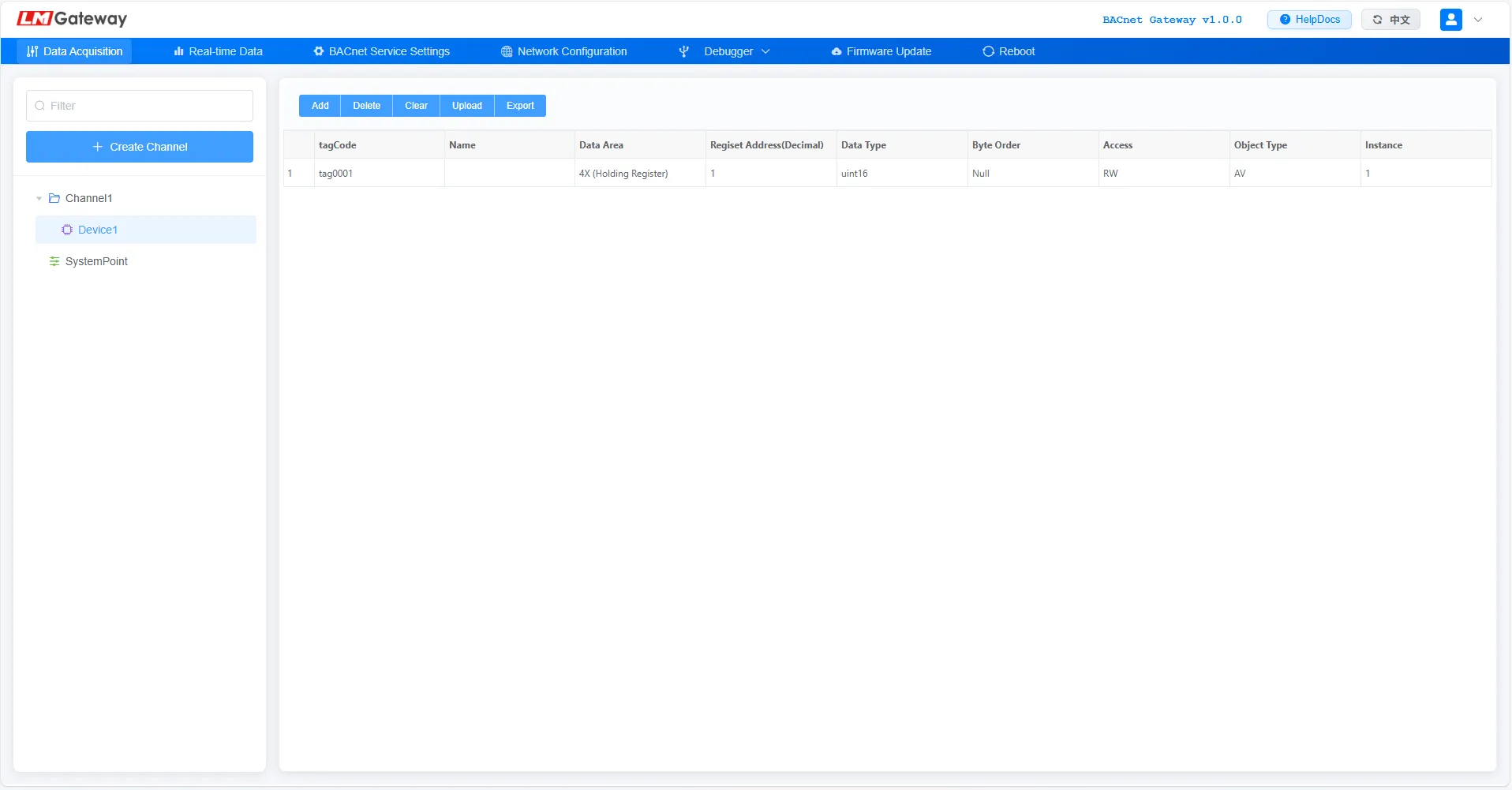Collapse the Channel1 tree arrow
The image size is (1512, 790).
[39, 198]
